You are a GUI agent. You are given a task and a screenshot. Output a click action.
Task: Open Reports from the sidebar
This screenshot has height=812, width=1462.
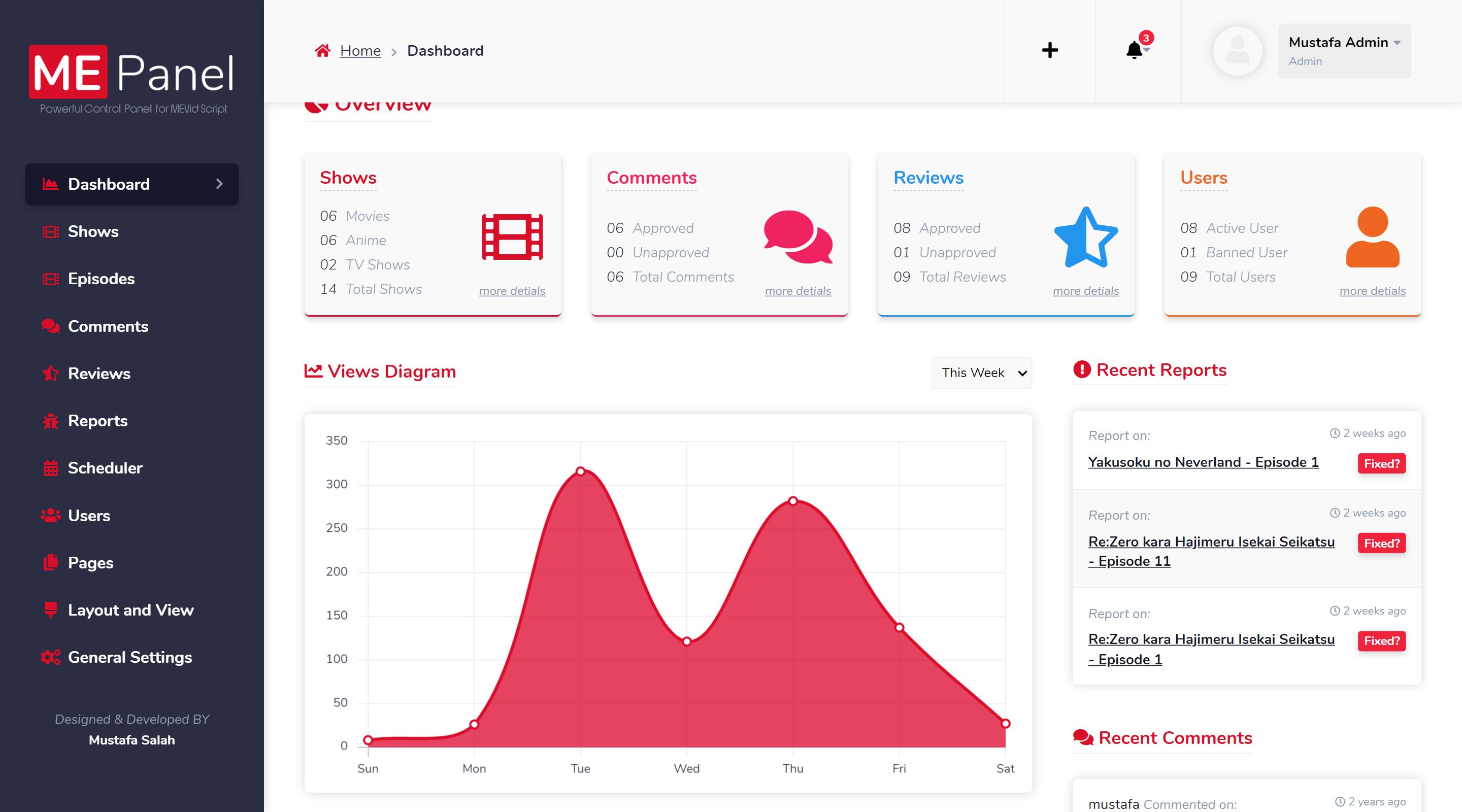pos(97,421)
